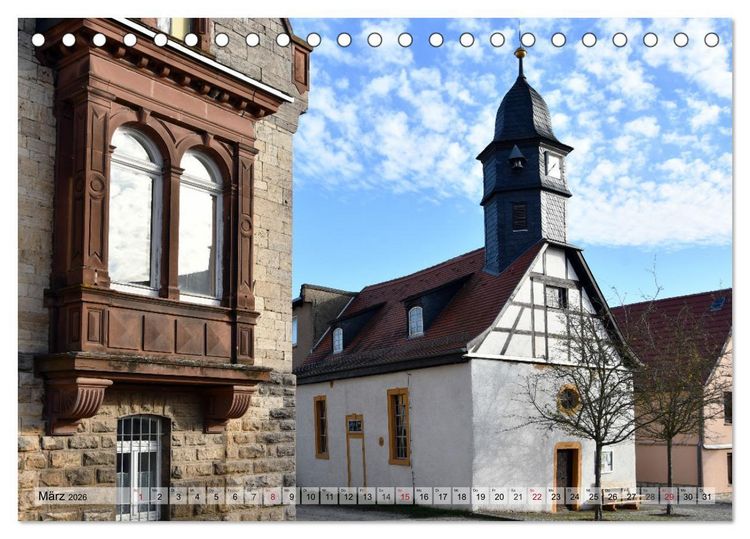Select day 11 in the calendar strip

tap(329, 496)
